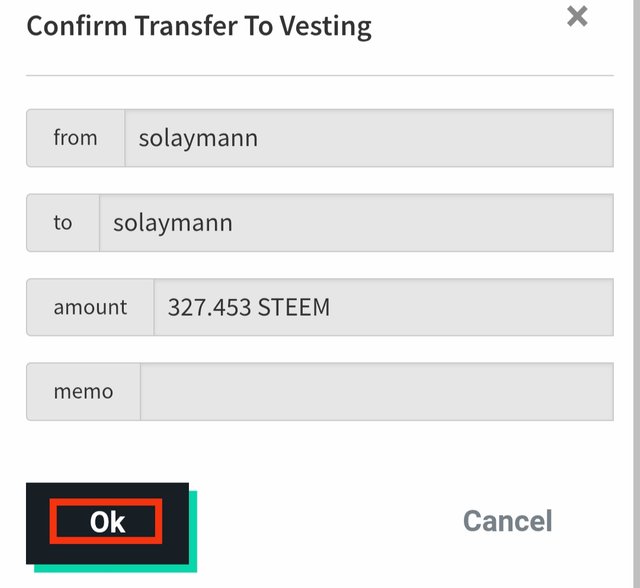The height and width of the screenshot is (588, 640).
Task: Click the to field containing solaymann
Action: [x=356, y=223]
